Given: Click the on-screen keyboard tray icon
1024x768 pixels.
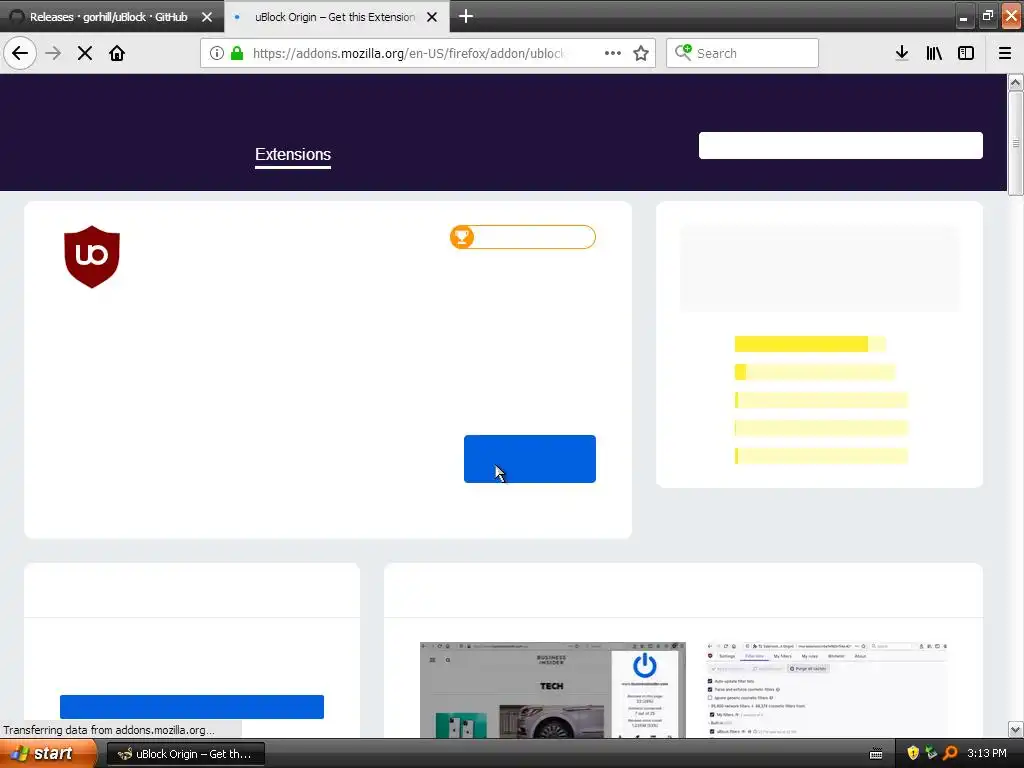Looking at the screenshot, I should pos(876,754).
